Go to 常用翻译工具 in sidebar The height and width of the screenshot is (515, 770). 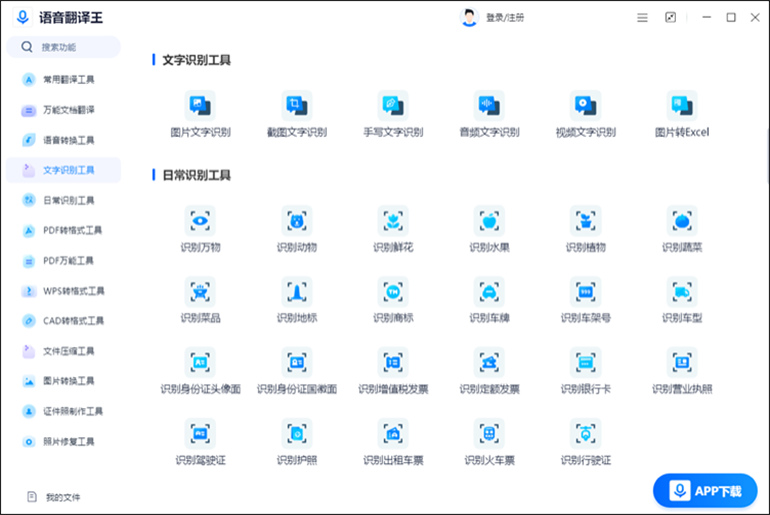click(63, 80)
